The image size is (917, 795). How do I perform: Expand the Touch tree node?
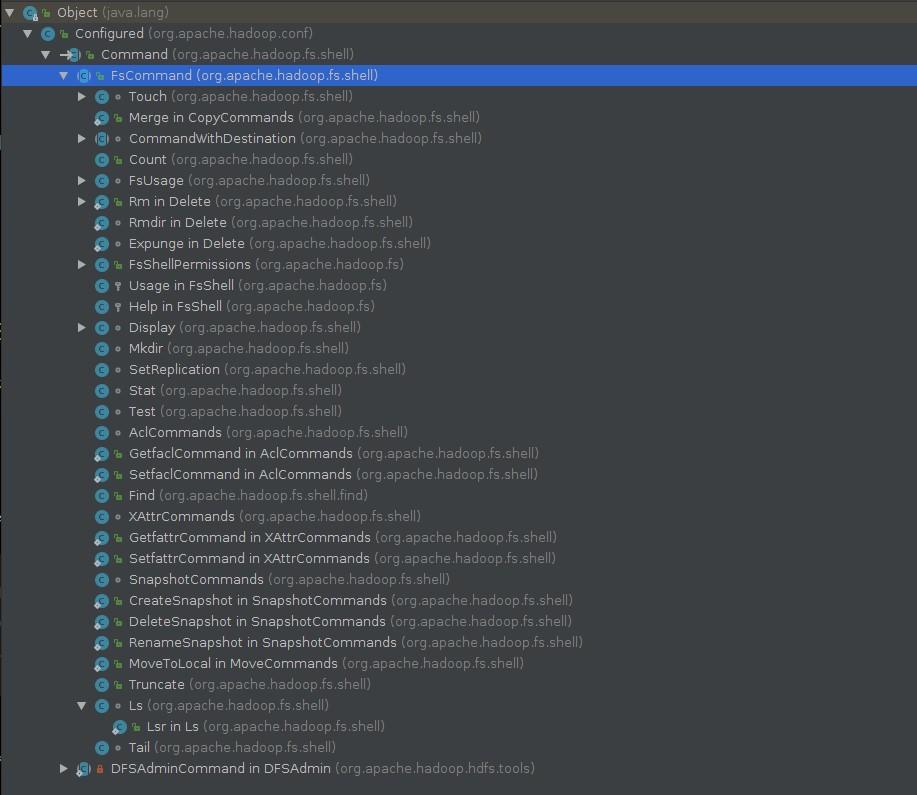[x=81, y=96]
